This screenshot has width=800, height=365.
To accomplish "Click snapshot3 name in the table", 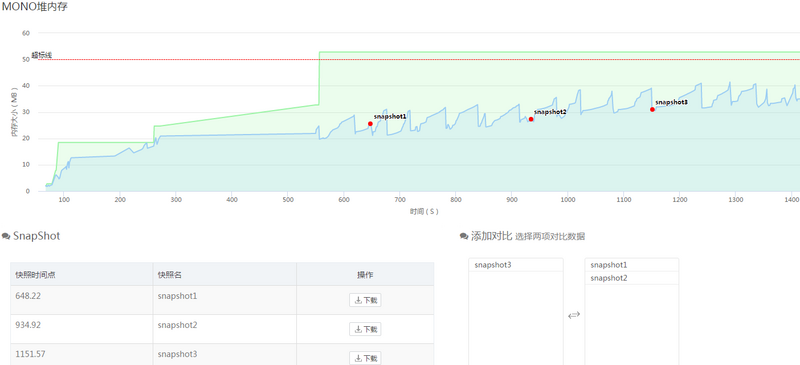I will coord(177,354).
